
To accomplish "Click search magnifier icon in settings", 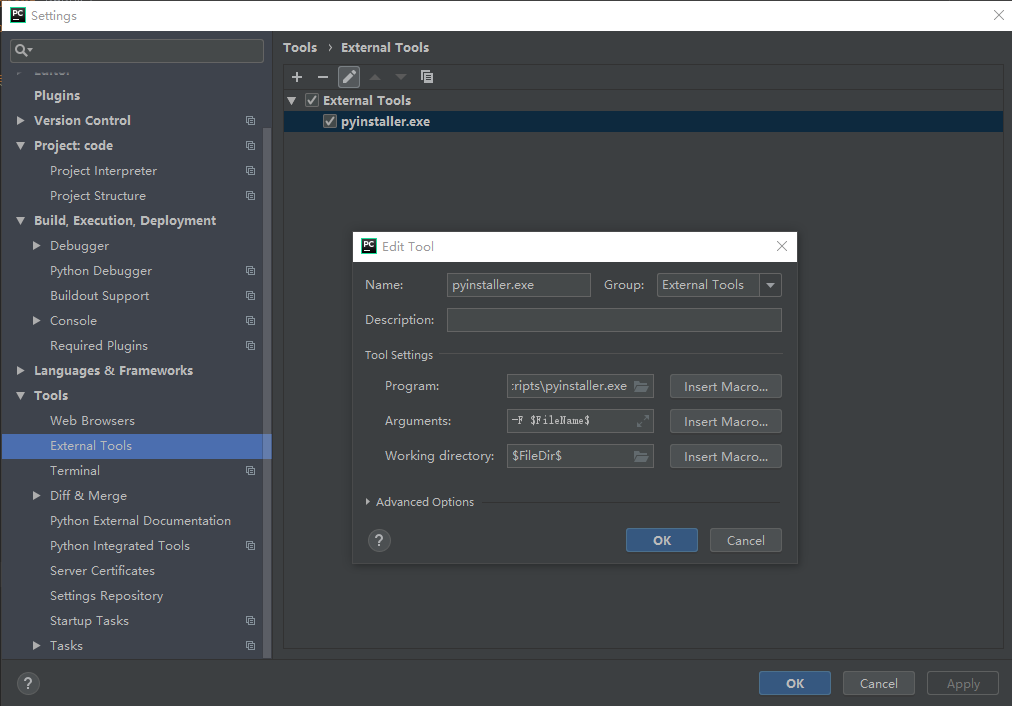I will pyautogui.click(x=23, y=50).
